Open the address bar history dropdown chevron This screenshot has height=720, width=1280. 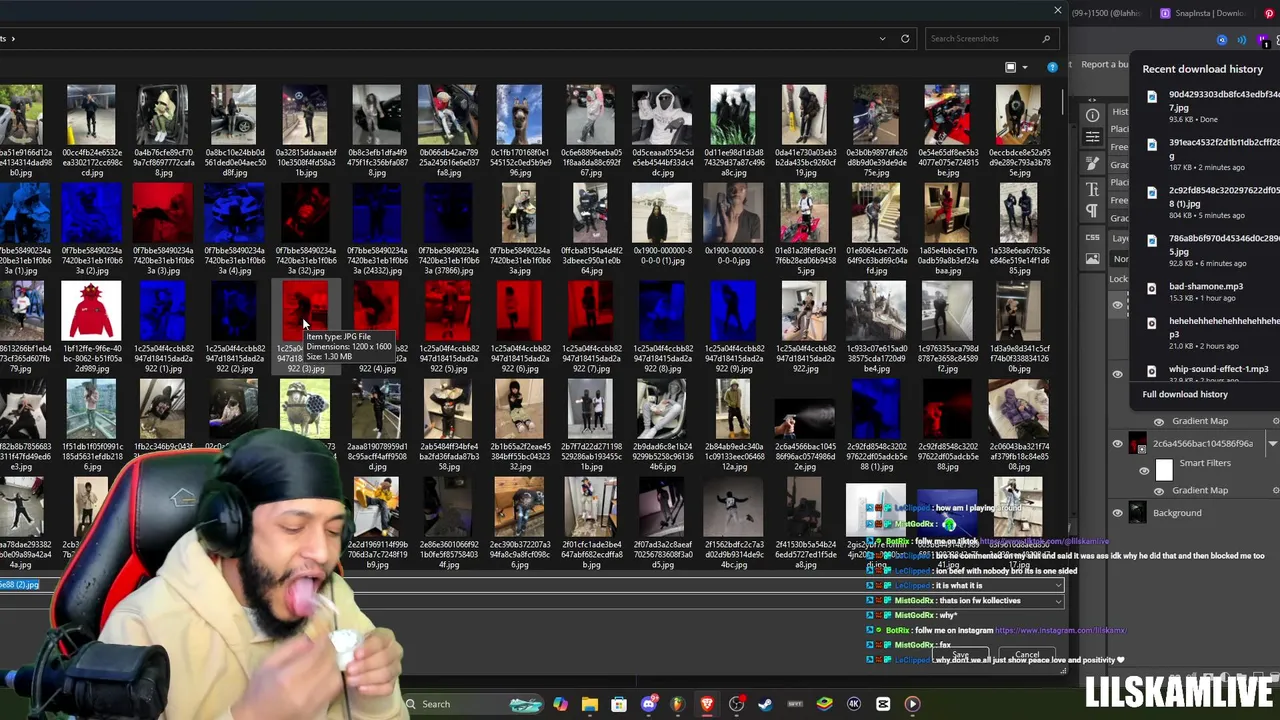click(x=882, y=38)
